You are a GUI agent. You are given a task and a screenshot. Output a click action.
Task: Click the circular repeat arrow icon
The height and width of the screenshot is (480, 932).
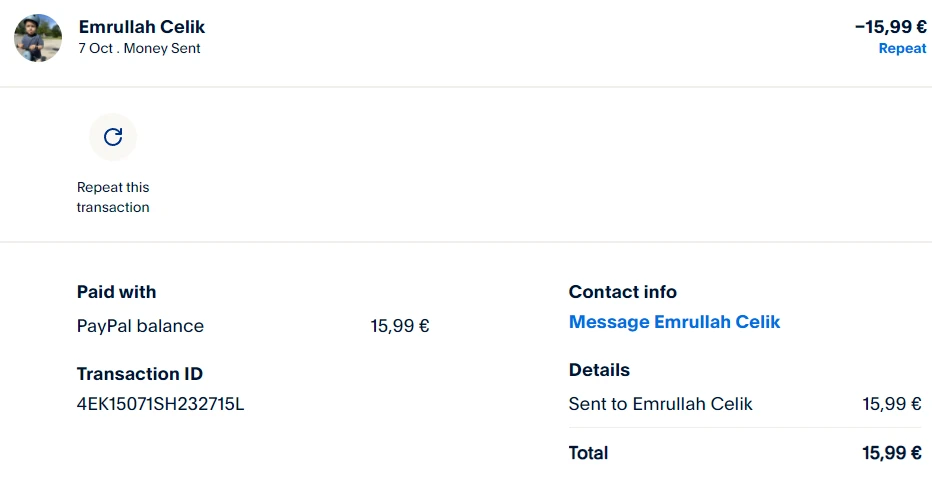point(113,137)
